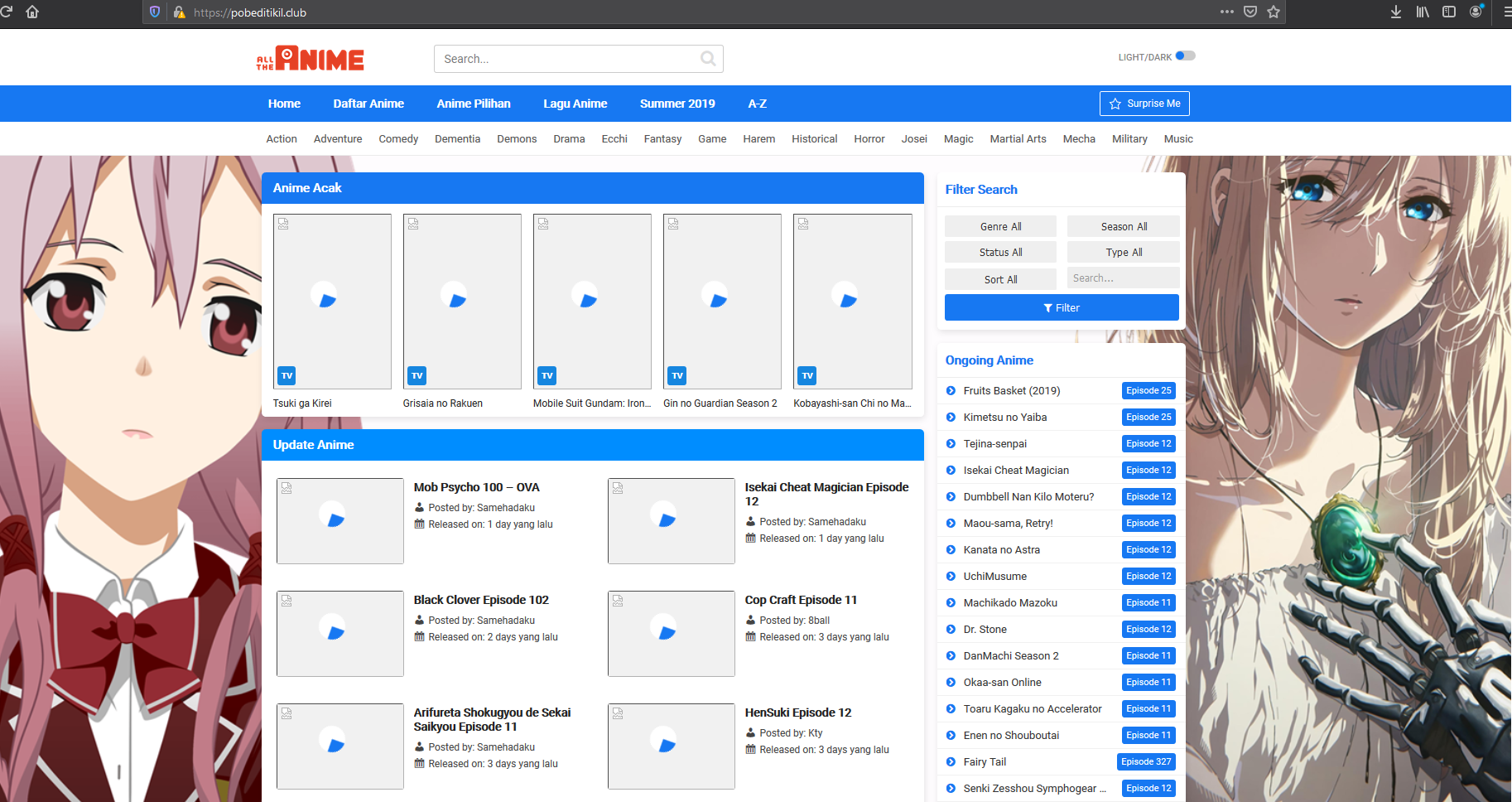Click TV badge on Gin no Guardian
The image size is (1512, 802).
[x=677, y=375]
